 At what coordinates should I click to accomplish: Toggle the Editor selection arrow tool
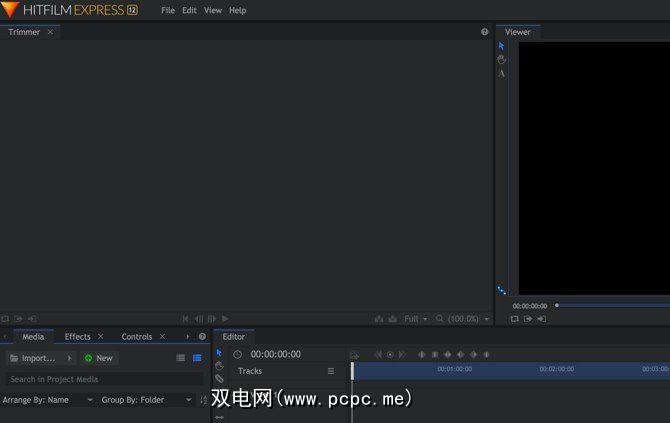220,353
